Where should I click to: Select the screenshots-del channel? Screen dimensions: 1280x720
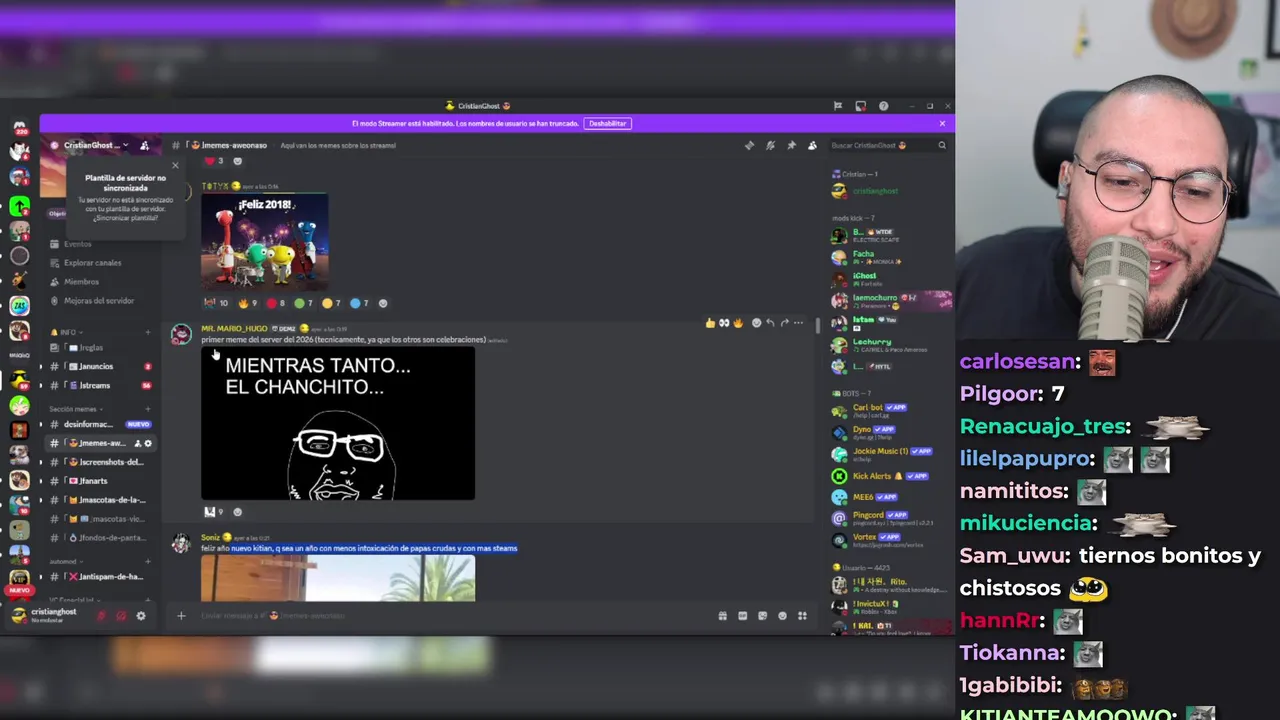click(x=100, y=462)
